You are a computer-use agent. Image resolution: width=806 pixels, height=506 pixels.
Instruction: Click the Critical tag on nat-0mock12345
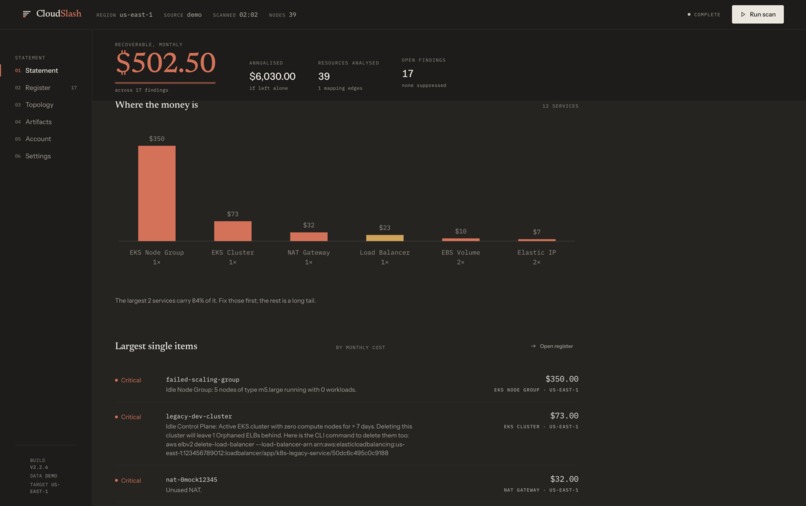click(128, 480)
